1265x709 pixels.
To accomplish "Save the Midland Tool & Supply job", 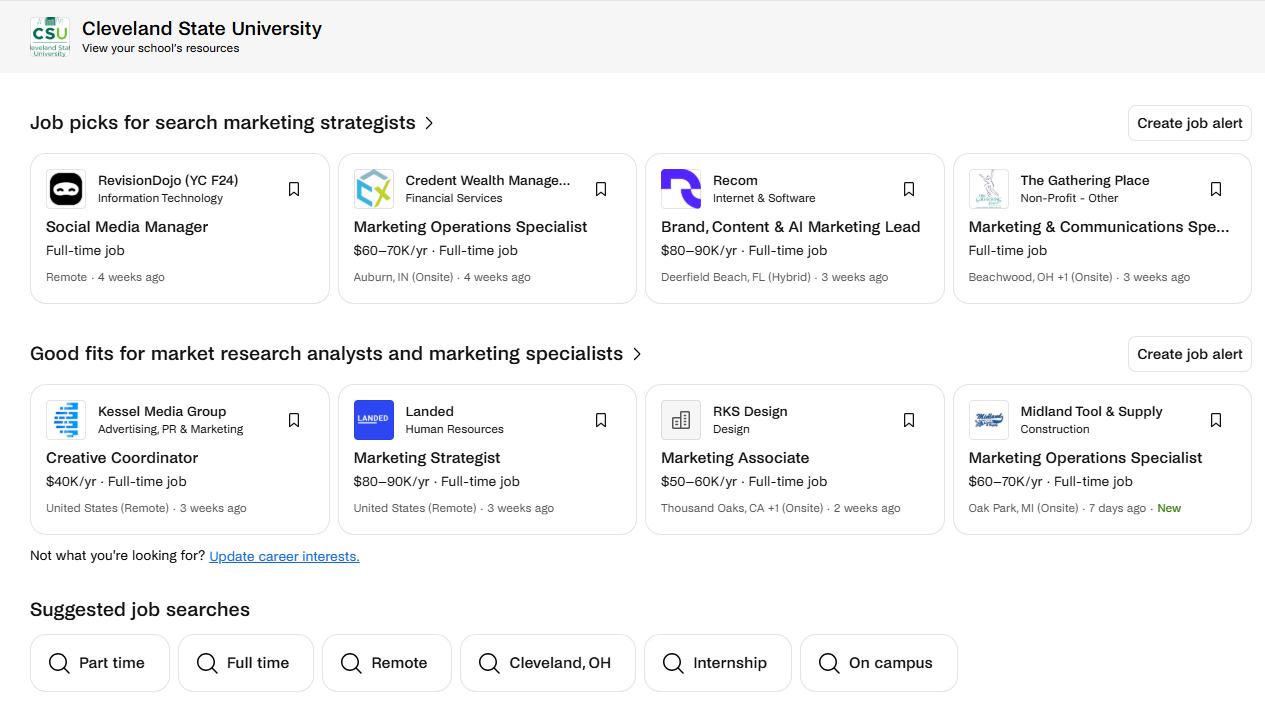I will point(1216,420).
